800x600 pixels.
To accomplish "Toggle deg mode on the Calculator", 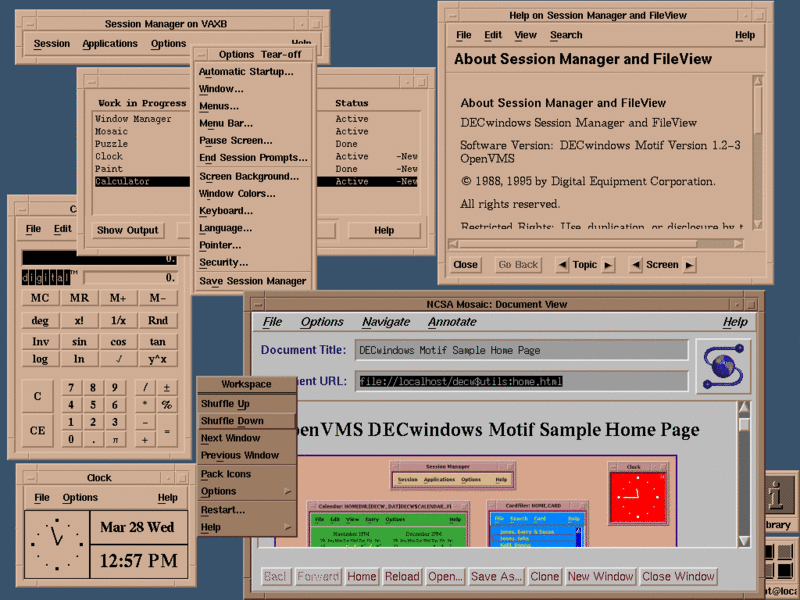I will [39, 320].
